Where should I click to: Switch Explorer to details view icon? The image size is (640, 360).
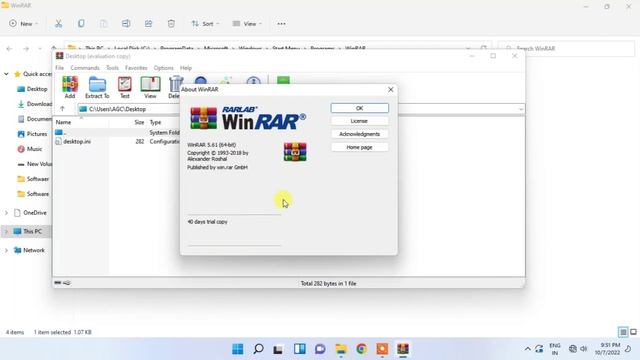pos(623,332)
